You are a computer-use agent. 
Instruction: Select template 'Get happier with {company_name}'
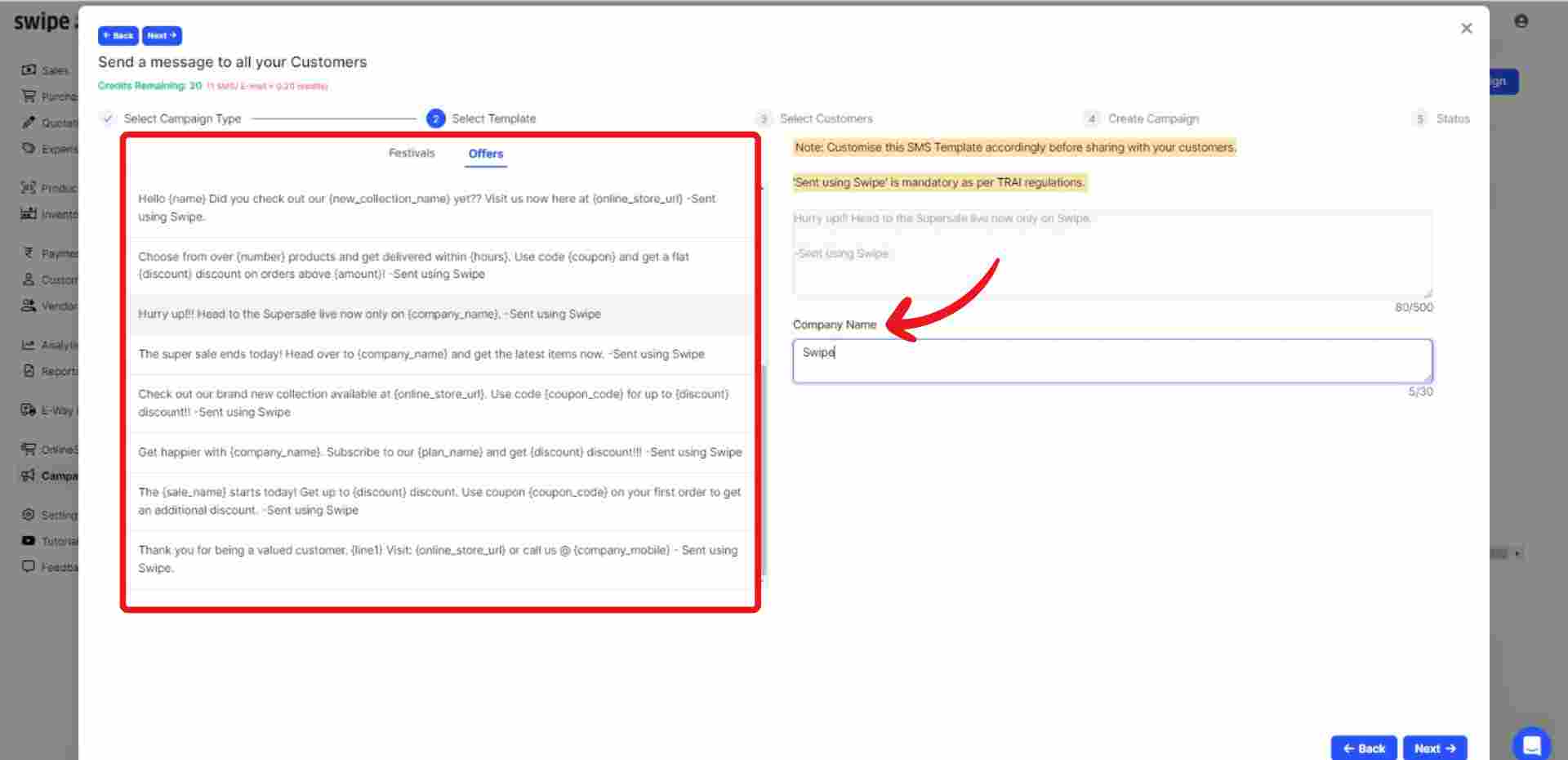point(441,453)
